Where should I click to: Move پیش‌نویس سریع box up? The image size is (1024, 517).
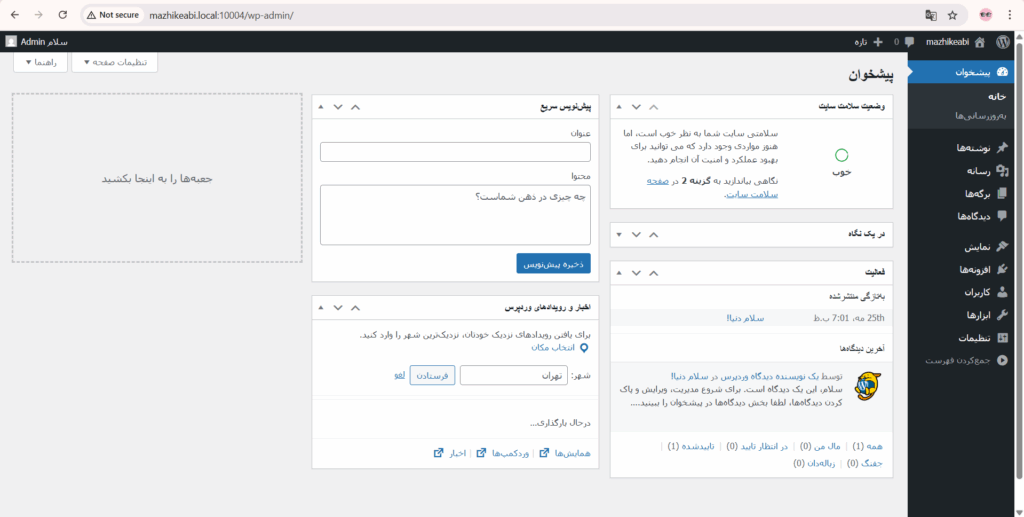tap(355, 106)
